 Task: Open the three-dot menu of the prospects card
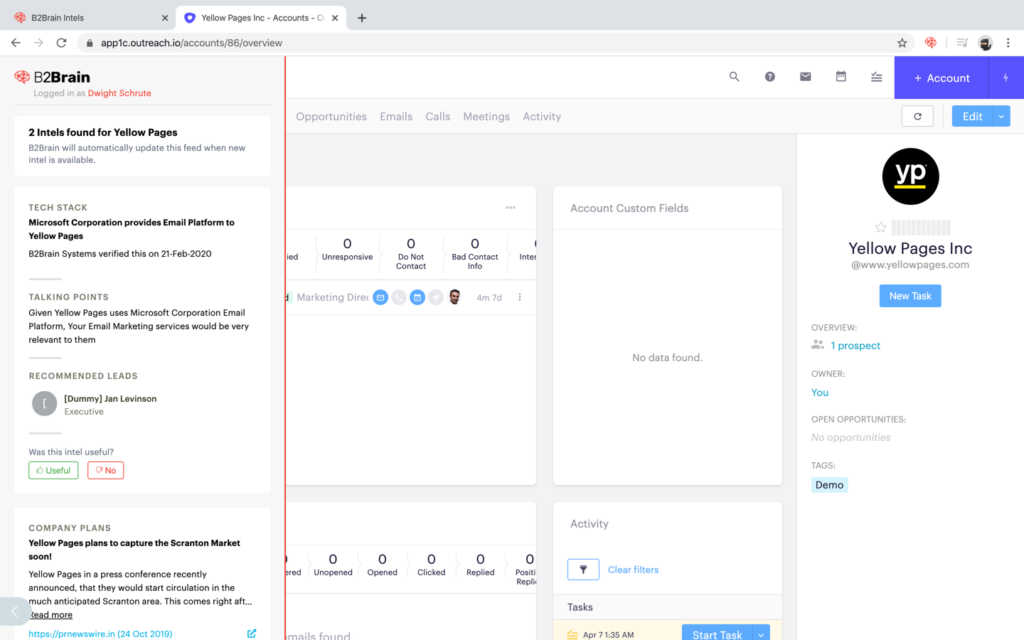[x=510, y=208]
